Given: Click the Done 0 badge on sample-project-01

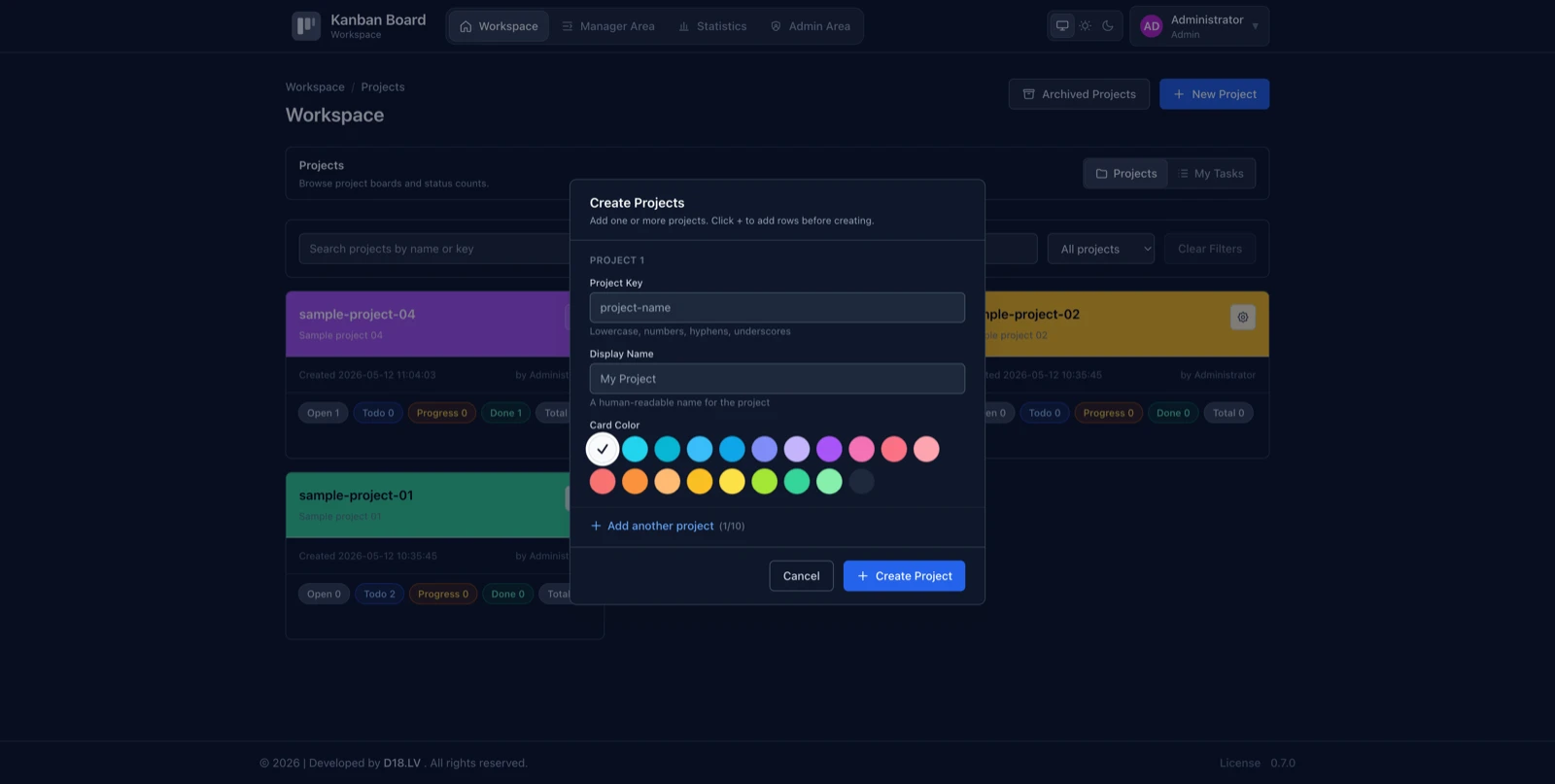Looking at the screenshot, I should click(x=507, y=594).
